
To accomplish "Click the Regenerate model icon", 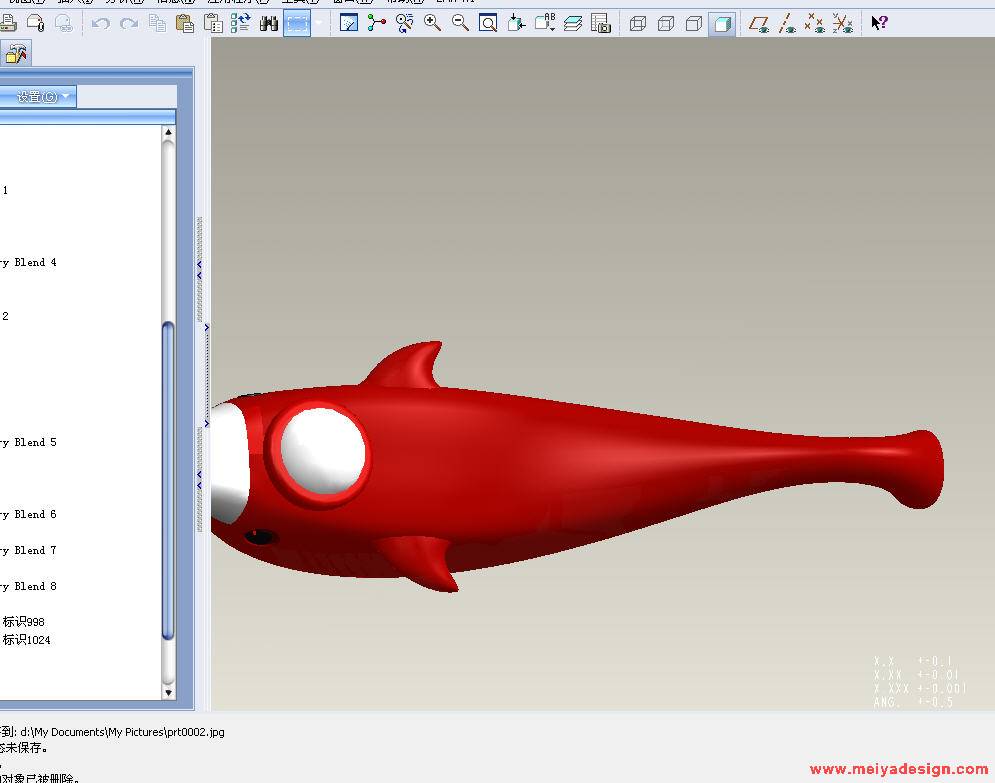I will (241, 23).
